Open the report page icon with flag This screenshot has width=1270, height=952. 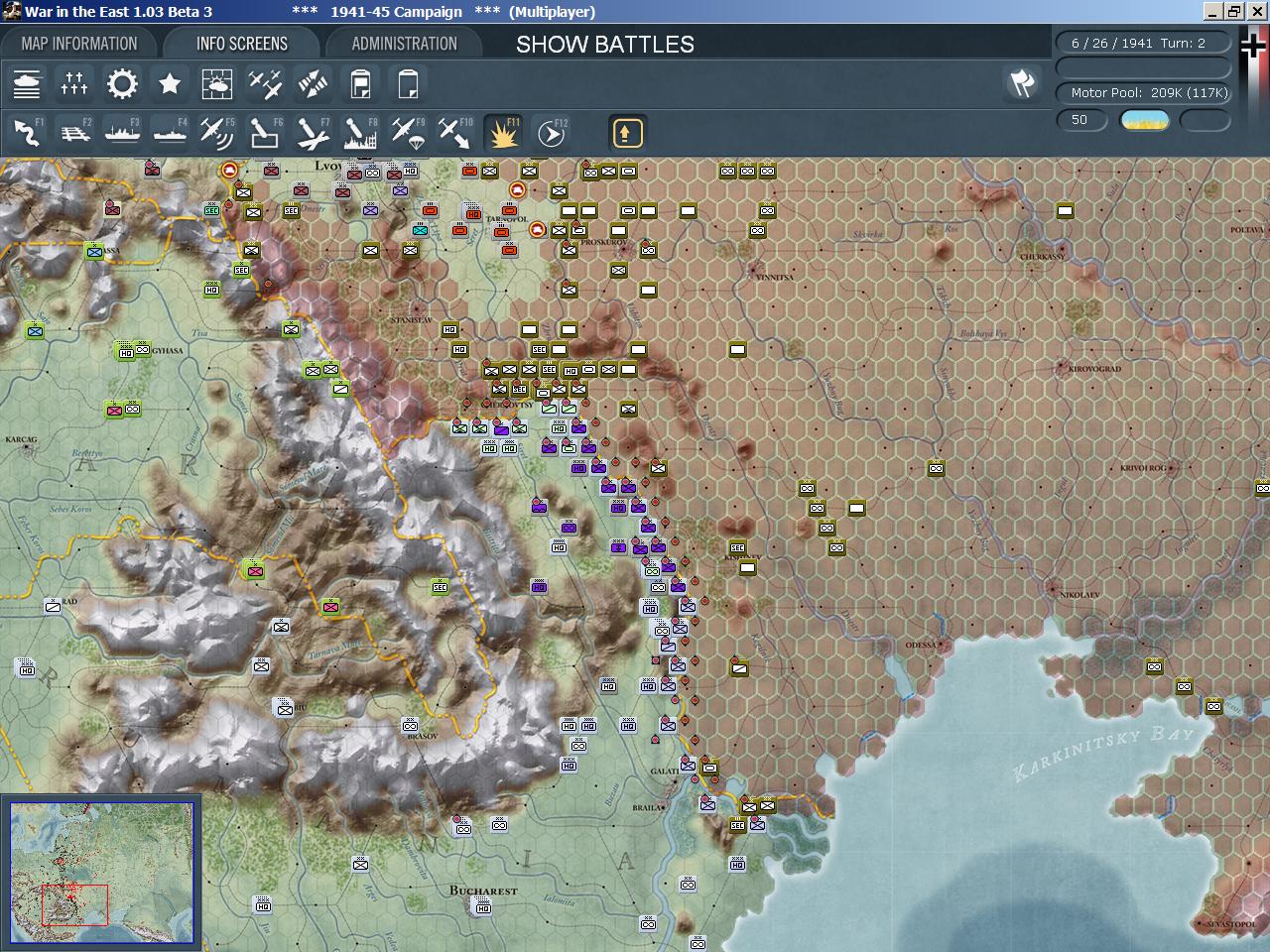[360, 84]
